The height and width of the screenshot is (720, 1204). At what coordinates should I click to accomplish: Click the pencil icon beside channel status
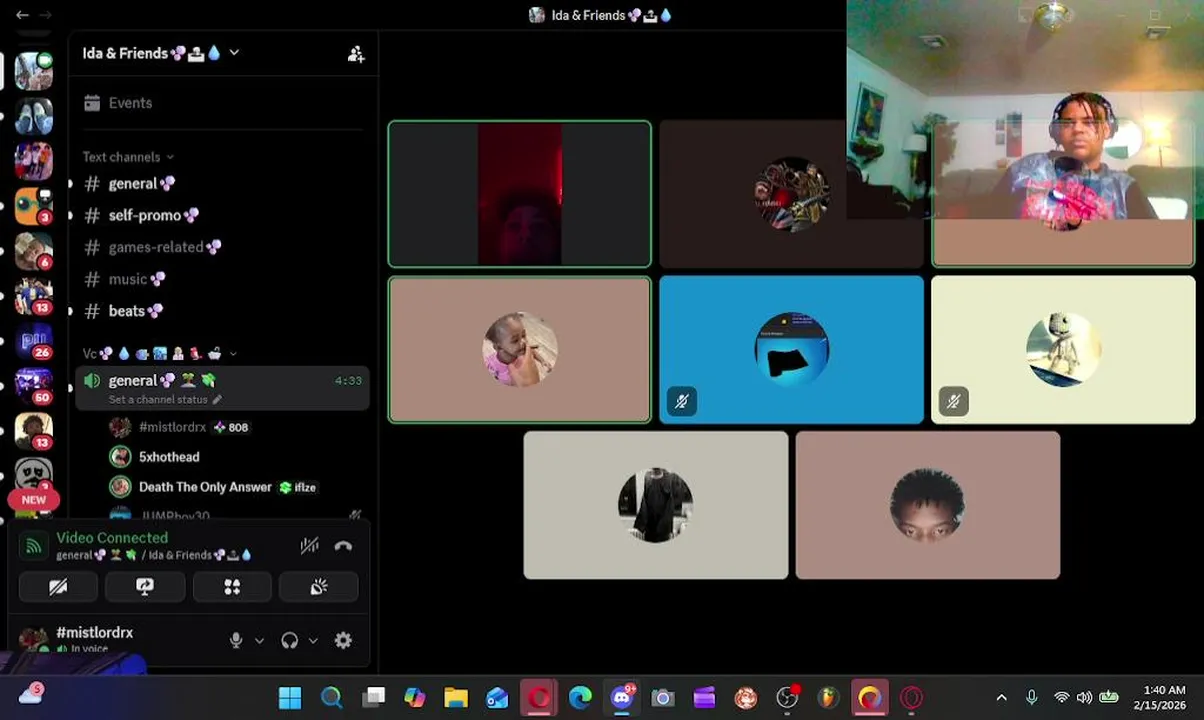[x=217, y=400]
